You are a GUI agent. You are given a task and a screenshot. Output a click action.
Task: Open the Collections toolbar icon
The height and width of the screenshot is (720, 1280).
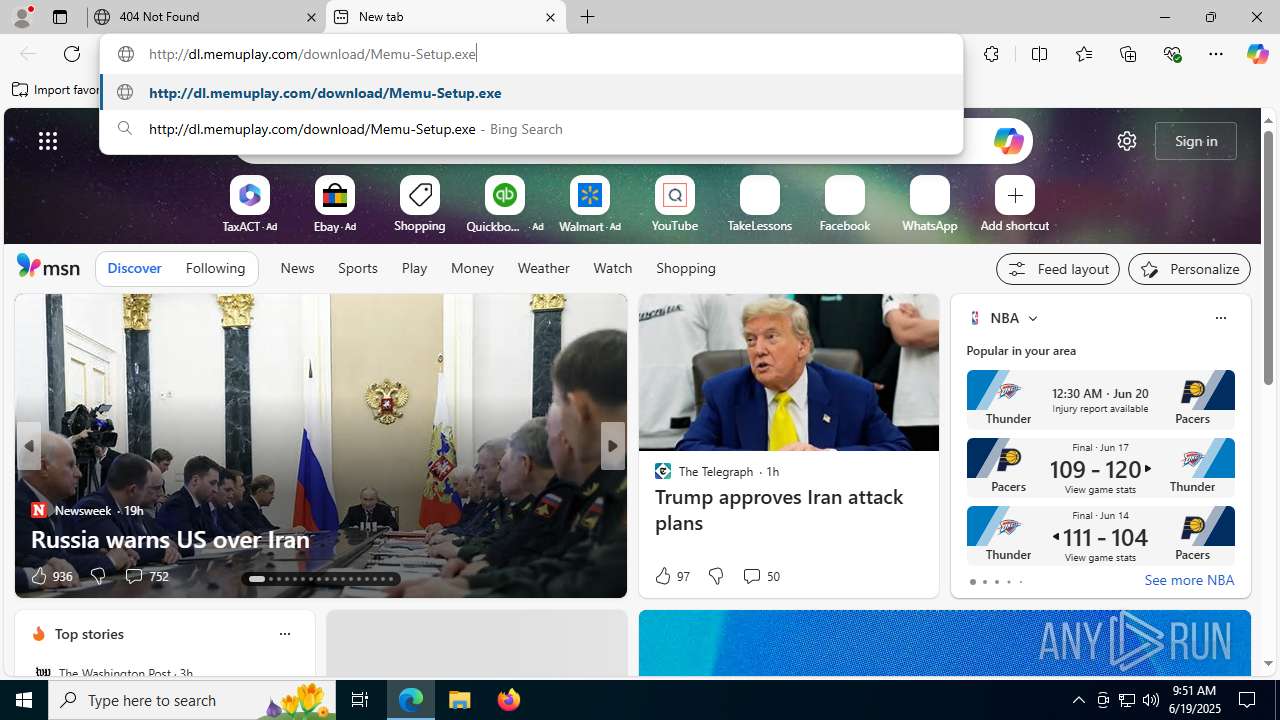point(1128,54)
